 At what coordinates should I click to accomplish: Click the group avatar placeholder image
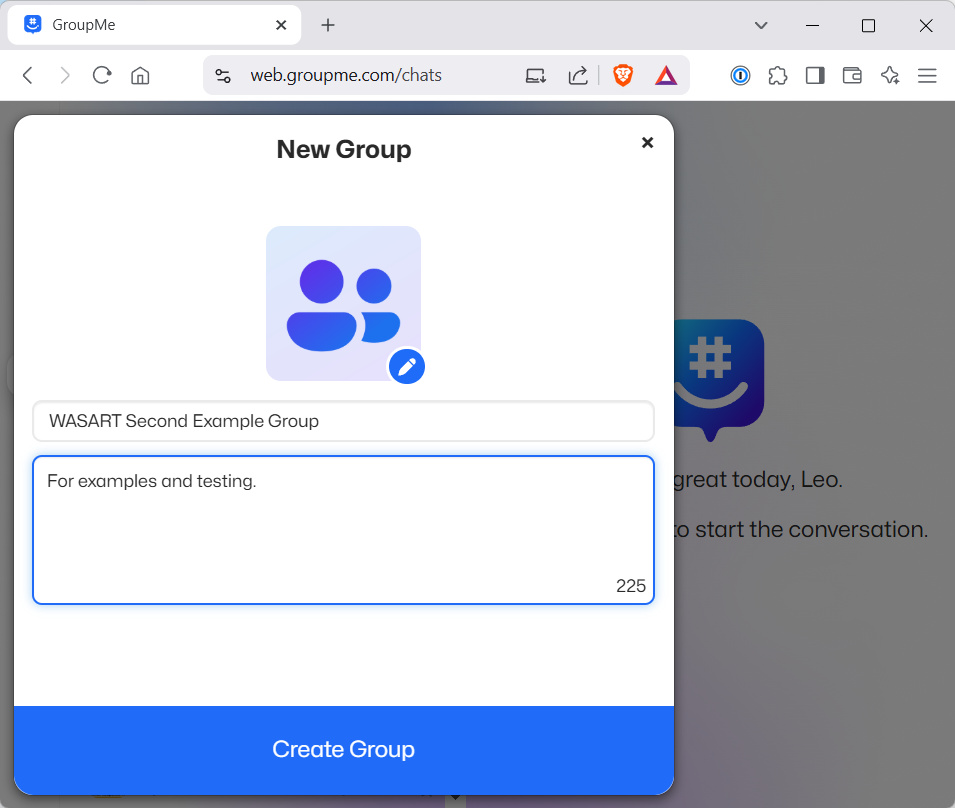pyautogui.click(x=343, y=303)
